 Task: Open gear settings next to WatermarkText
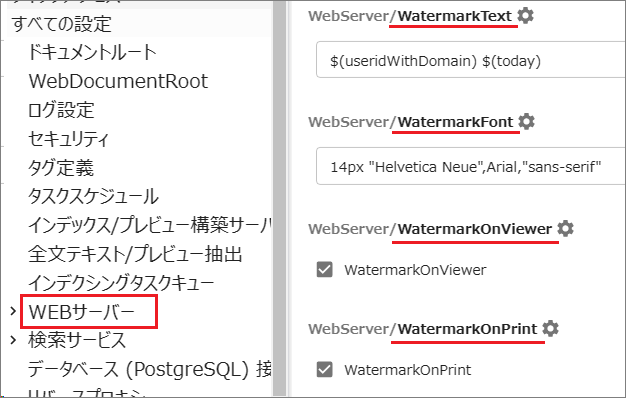tap(525, 16)
